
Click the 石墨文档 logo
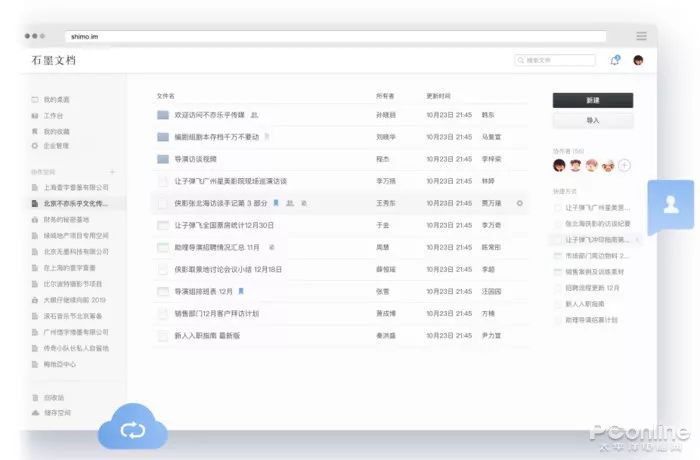(x=54, y=60)
